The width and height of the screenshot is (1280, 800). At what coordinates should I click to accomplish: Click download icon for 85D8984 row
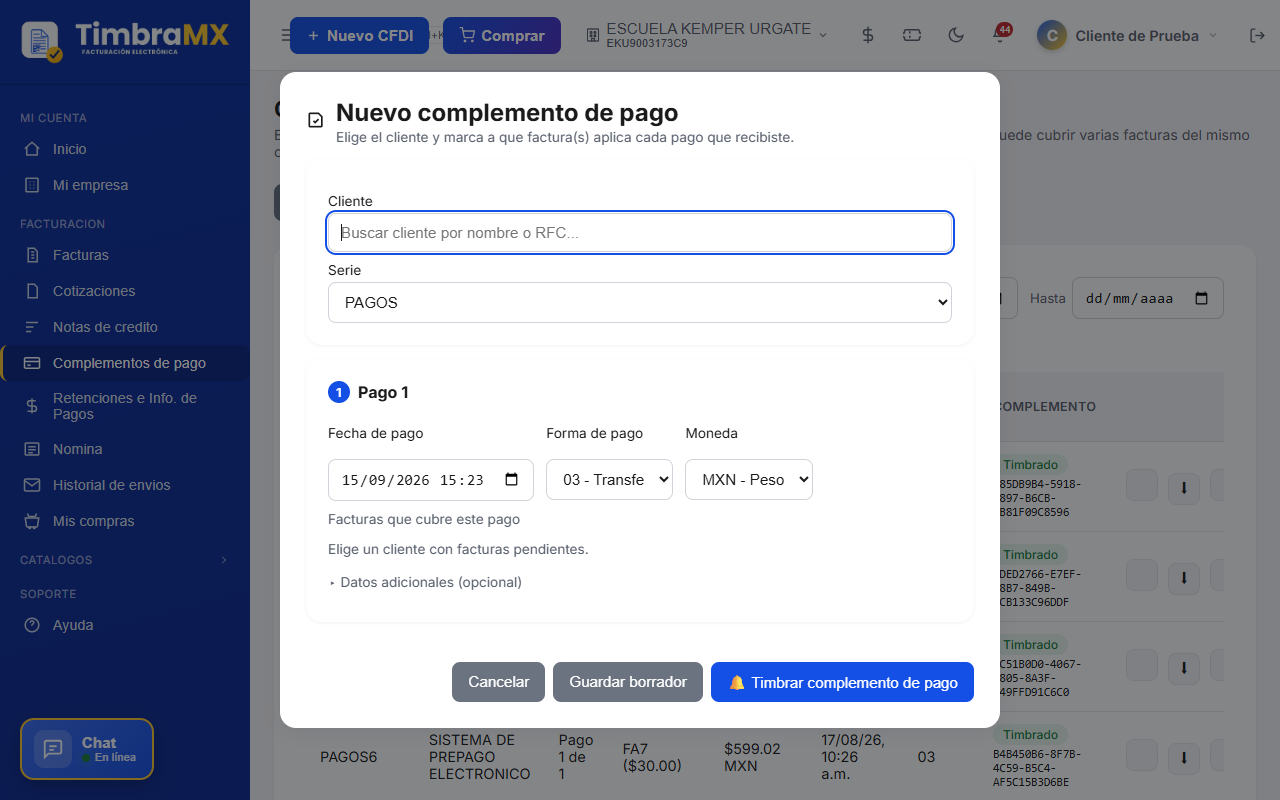pos(1184,489)
